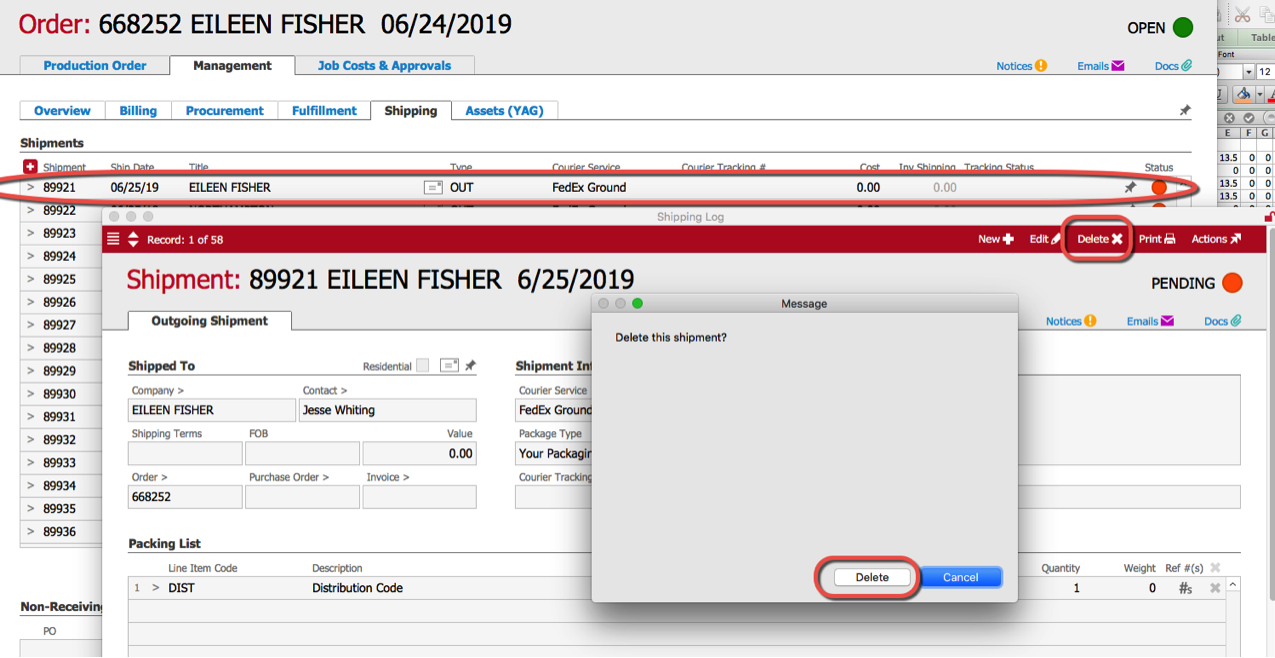1275x658 pixels.
Task: Confirm deletion with the Delete button
Action: point(872,577)
